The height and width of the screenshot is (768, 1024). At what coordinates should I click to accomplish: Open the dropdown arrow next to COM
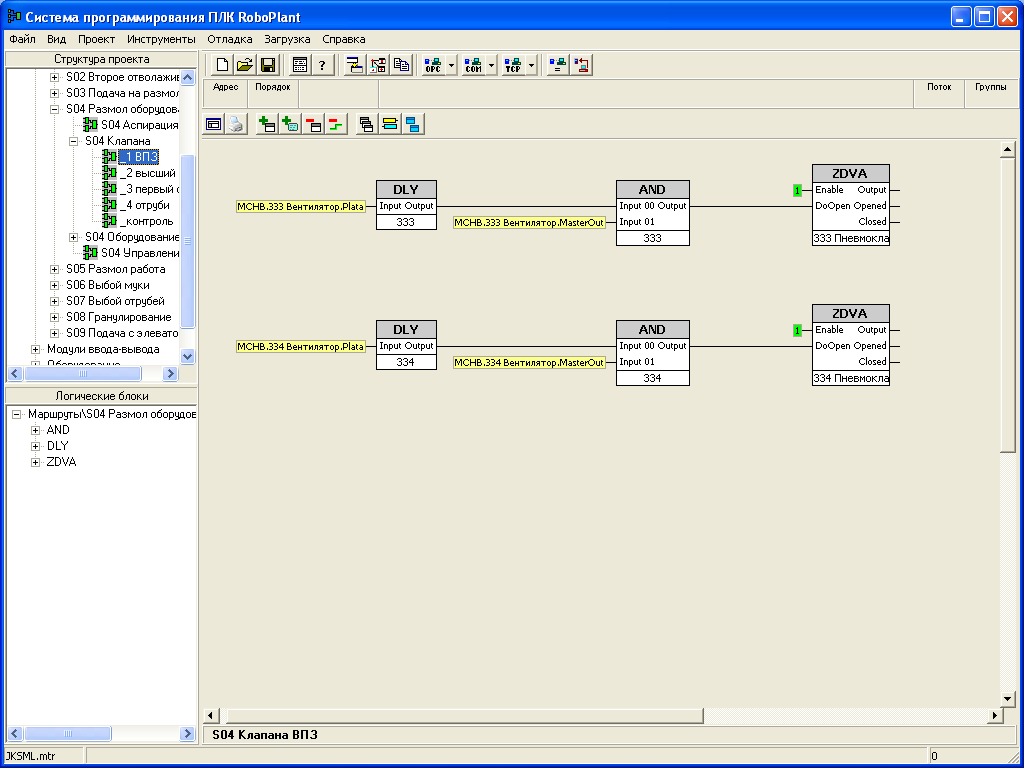(491, 65)
